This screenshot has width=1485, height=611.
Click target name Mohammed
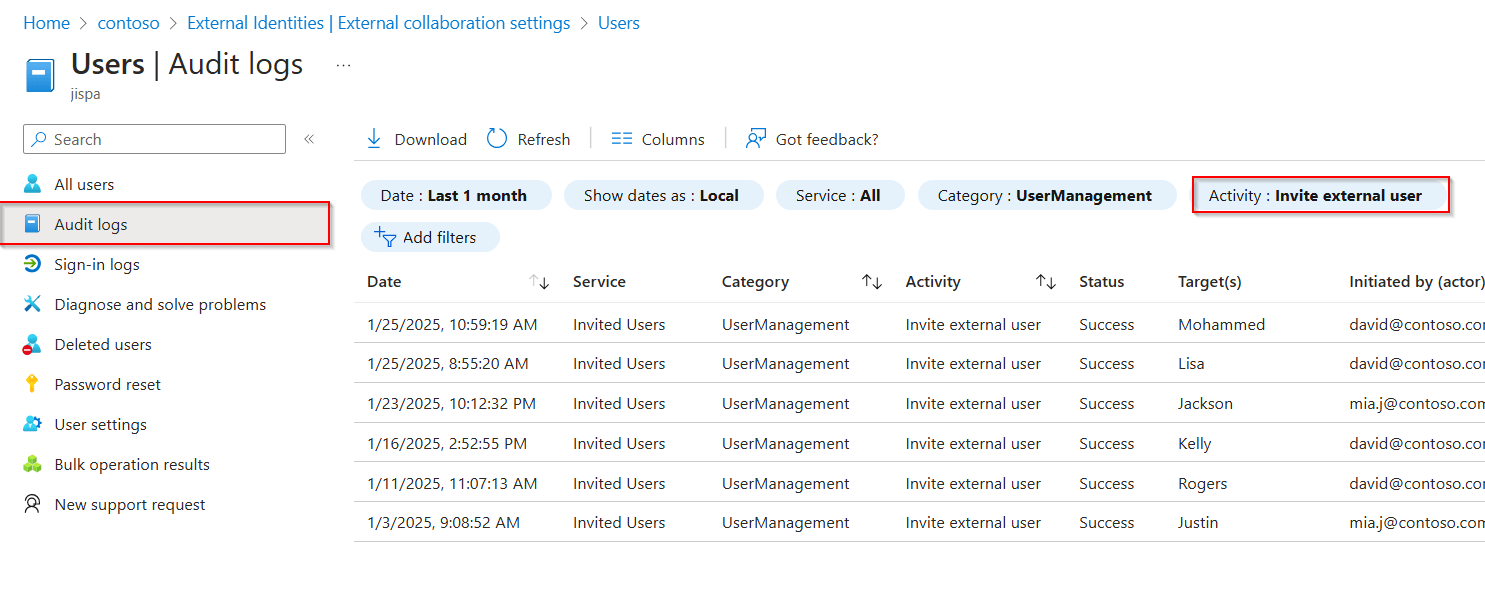tap(1221, 324)
